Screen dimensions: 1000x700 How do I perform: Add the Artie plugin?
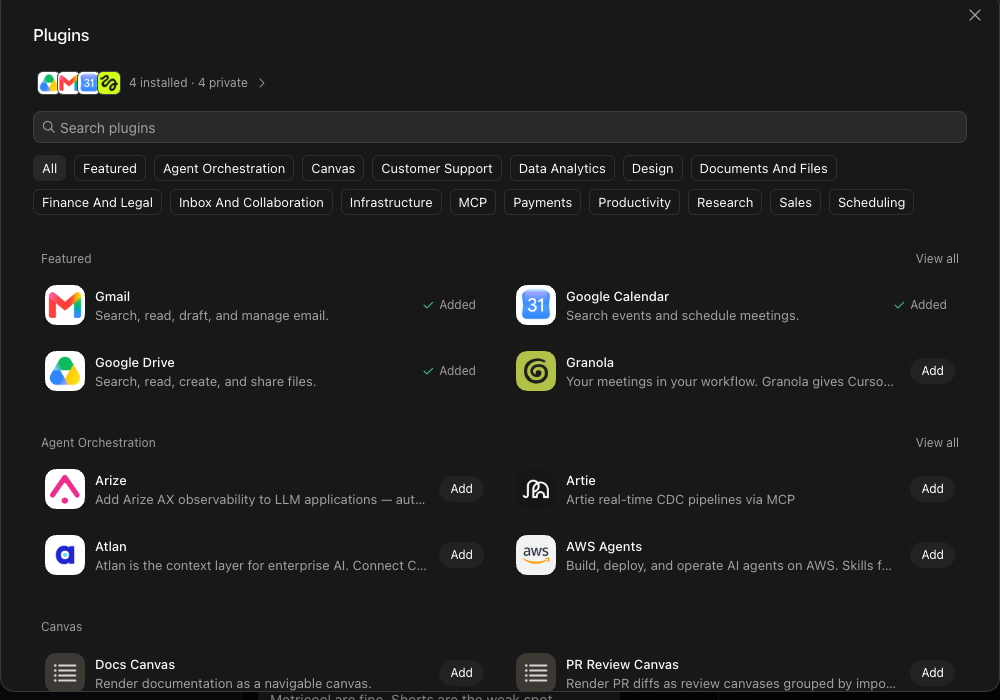[x=932, y=489]
